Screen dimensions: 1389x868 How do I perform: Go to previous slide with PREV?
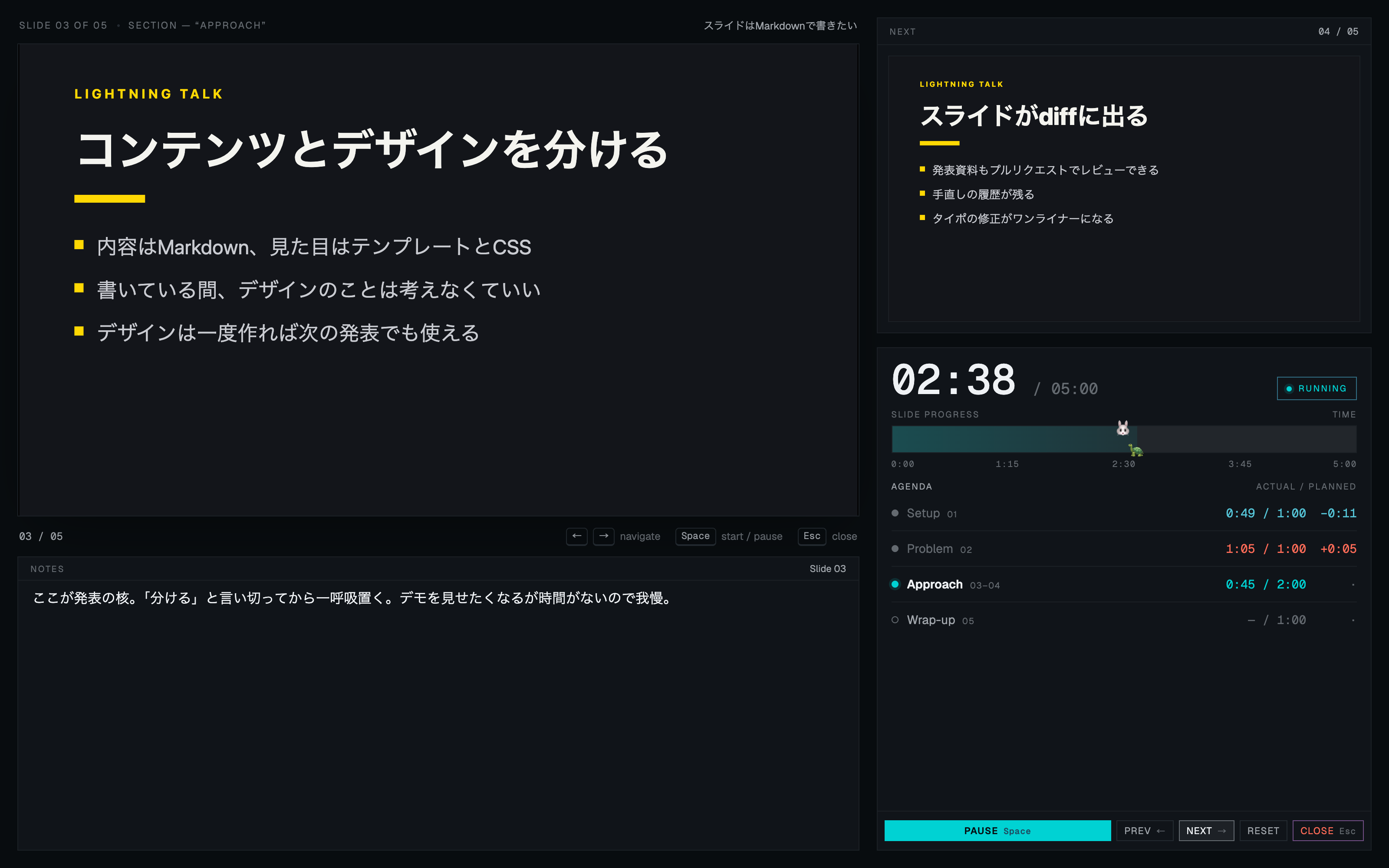point(1145,831)
